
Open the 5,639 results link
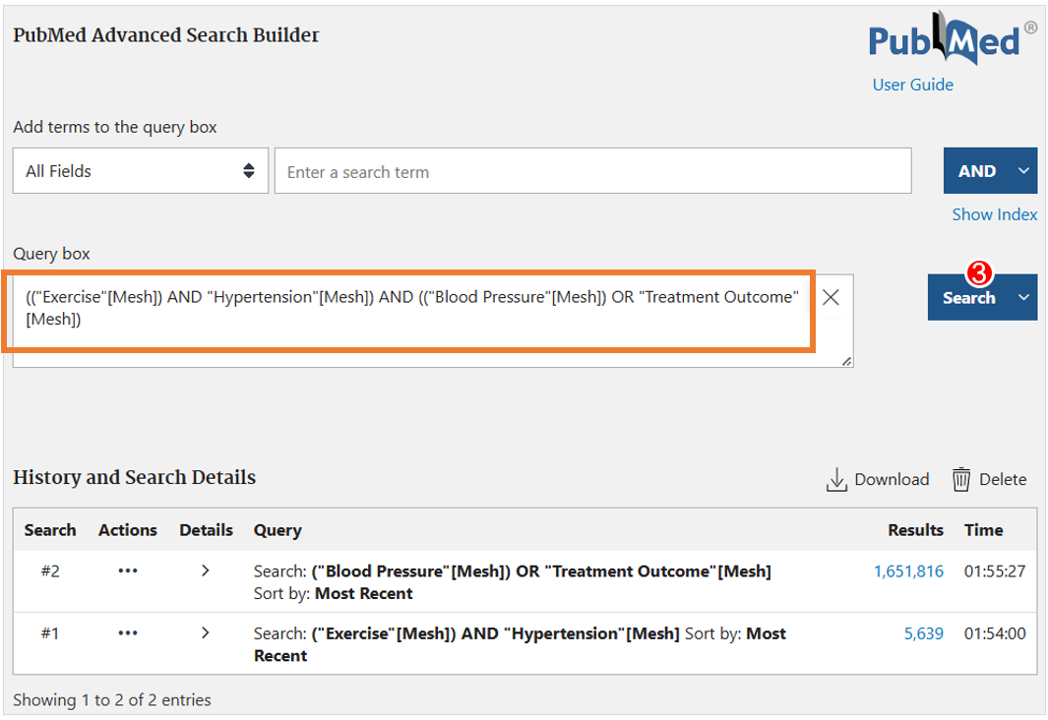pyautogui.click(x=924, y=633)
